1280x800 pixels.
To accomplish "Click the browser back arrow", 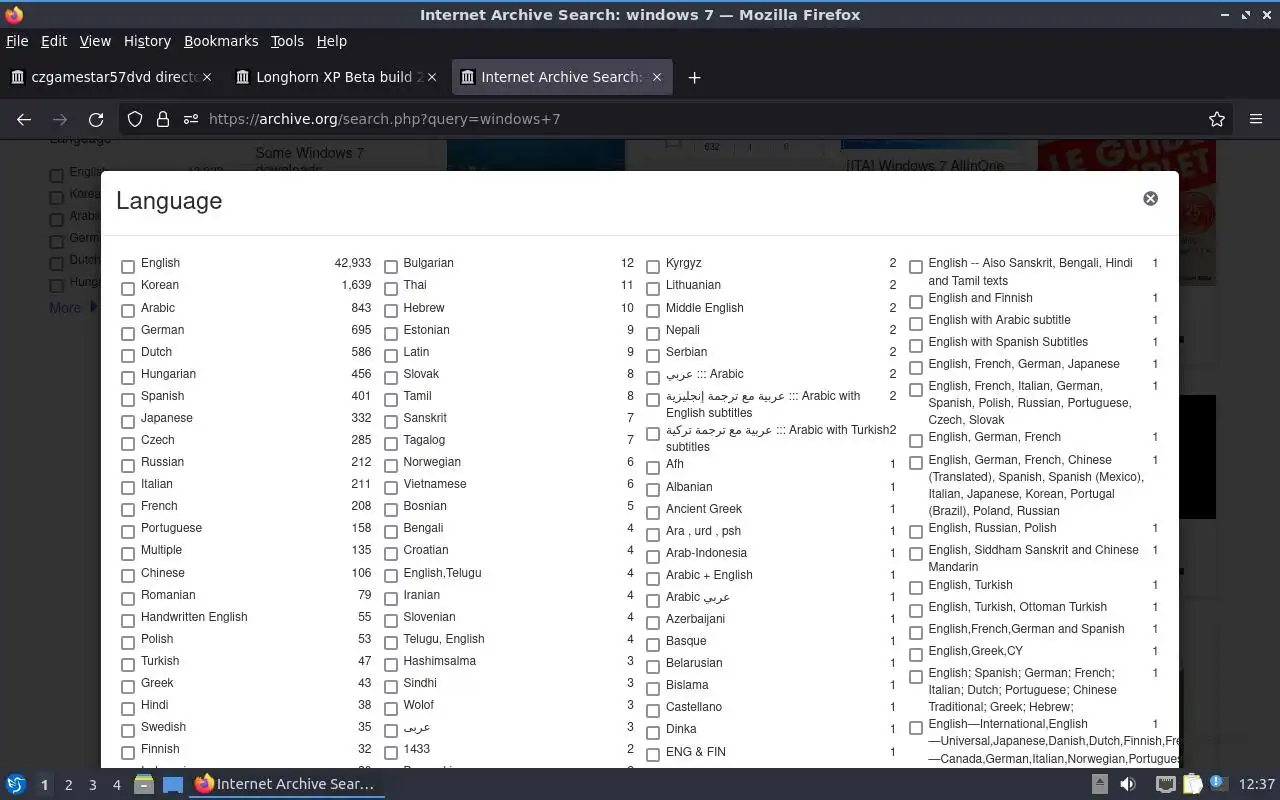I will click(x=24, y=119).
